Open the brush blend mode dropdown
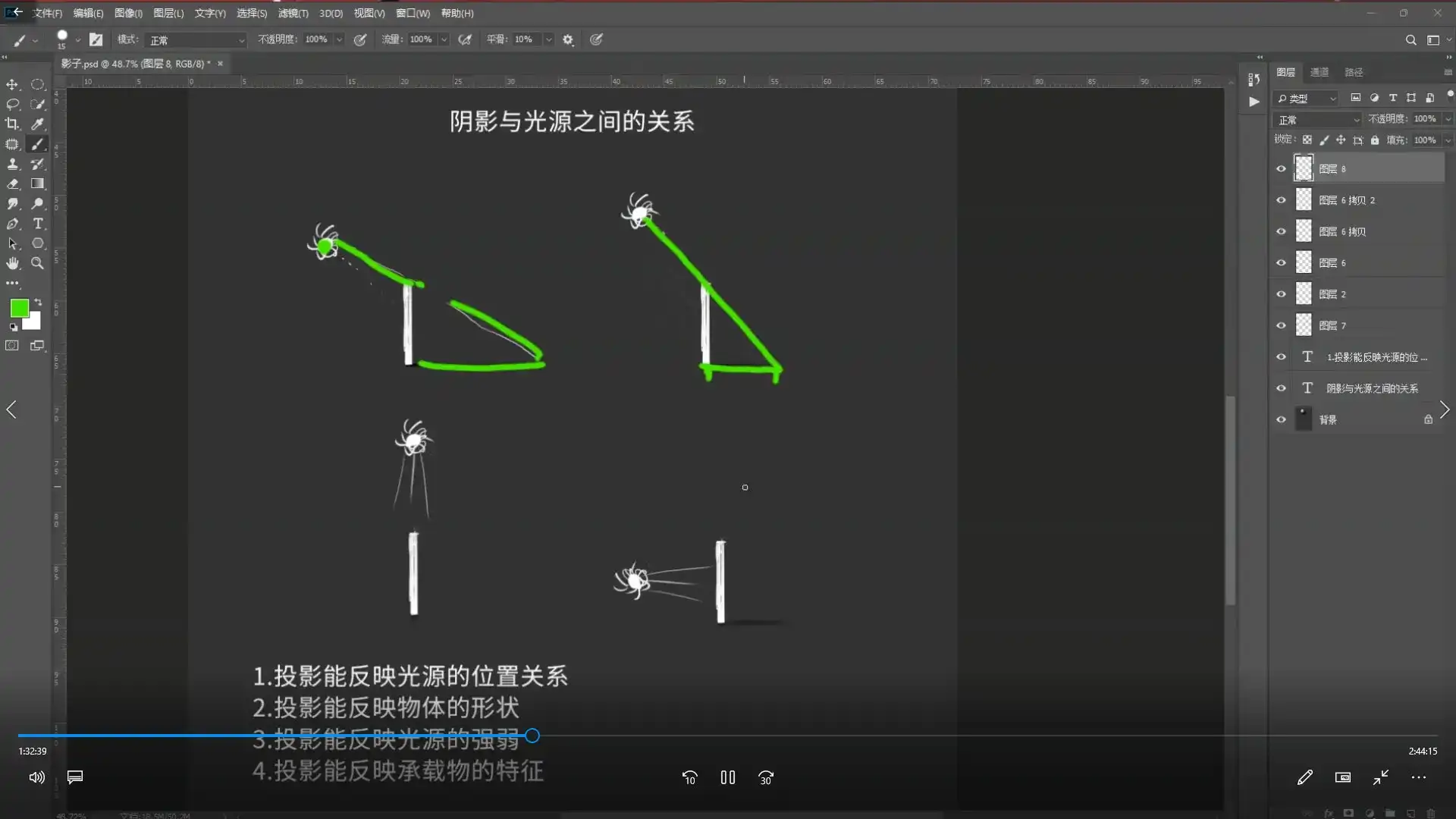The height and width of the screenshot is (819, 1456). point(195,39)
